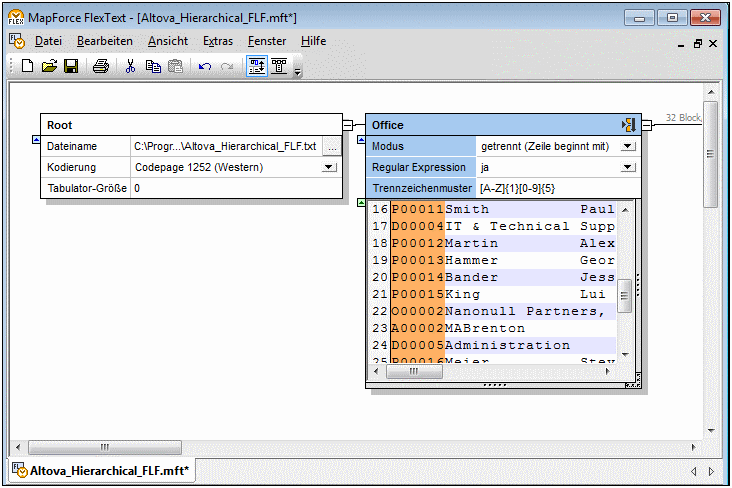Open the Extras menu

(x=217, y=41)
